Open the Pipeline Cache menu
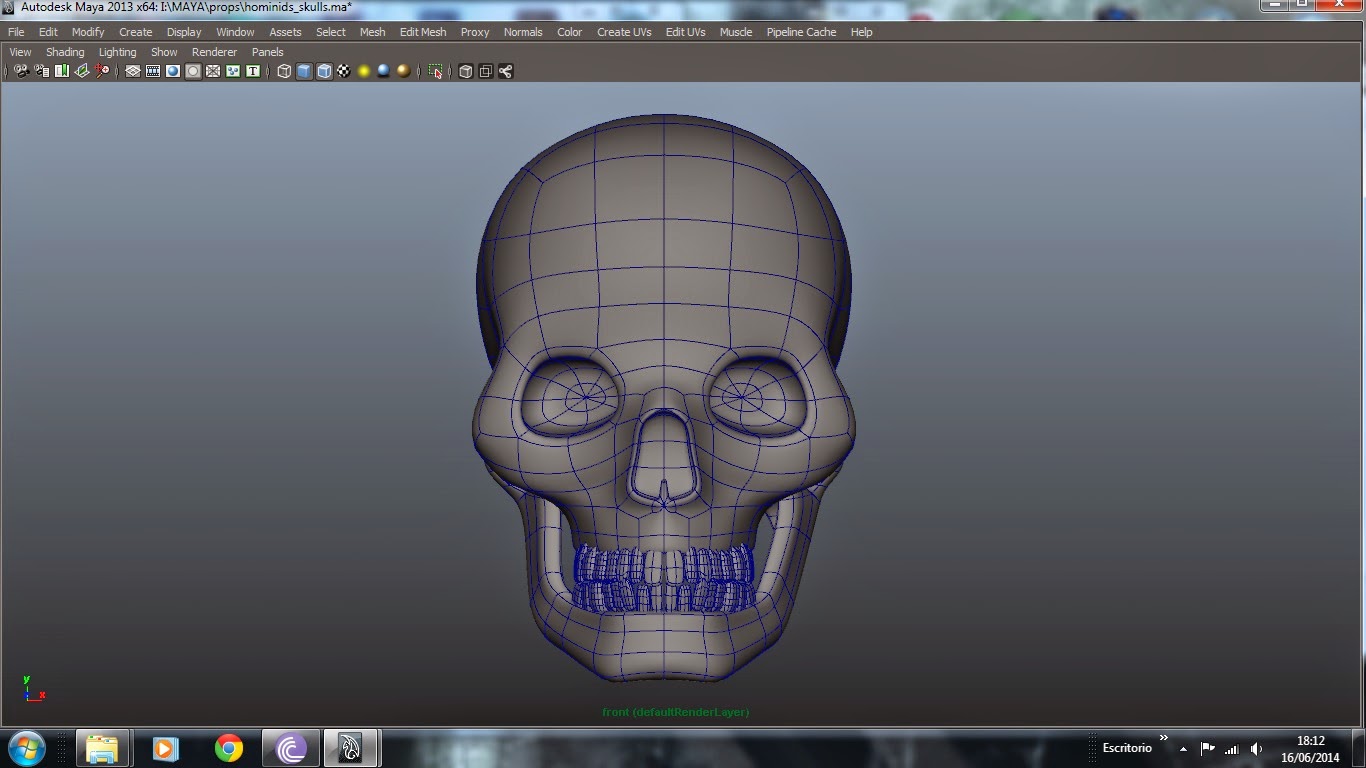 (x=800, y=32)
